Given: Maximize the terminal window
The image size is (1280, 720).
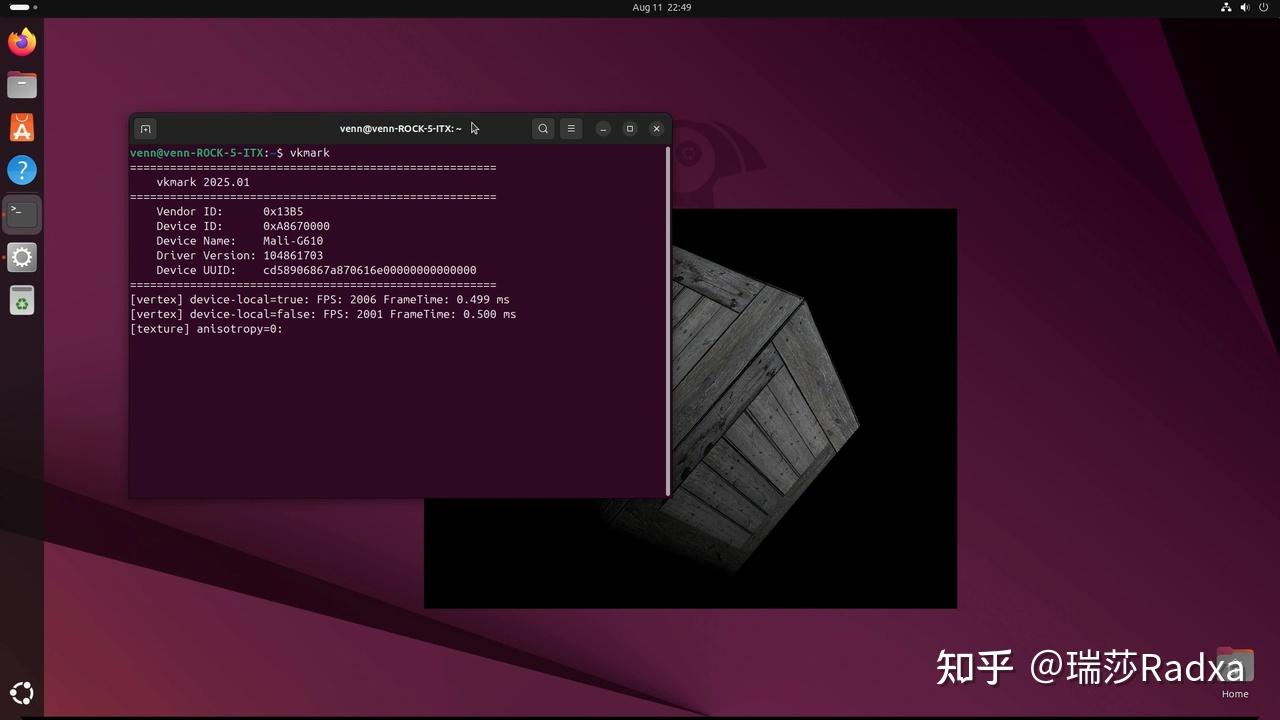Looking at the screenshot, I should tap(630, 129).
